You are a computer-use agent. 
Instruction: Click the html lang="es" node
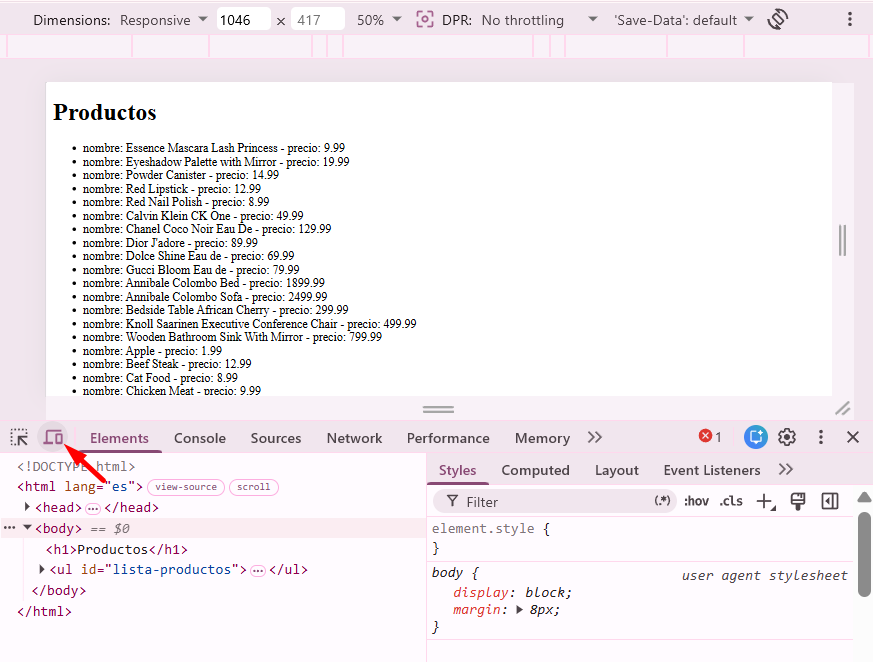coord(80,487)
